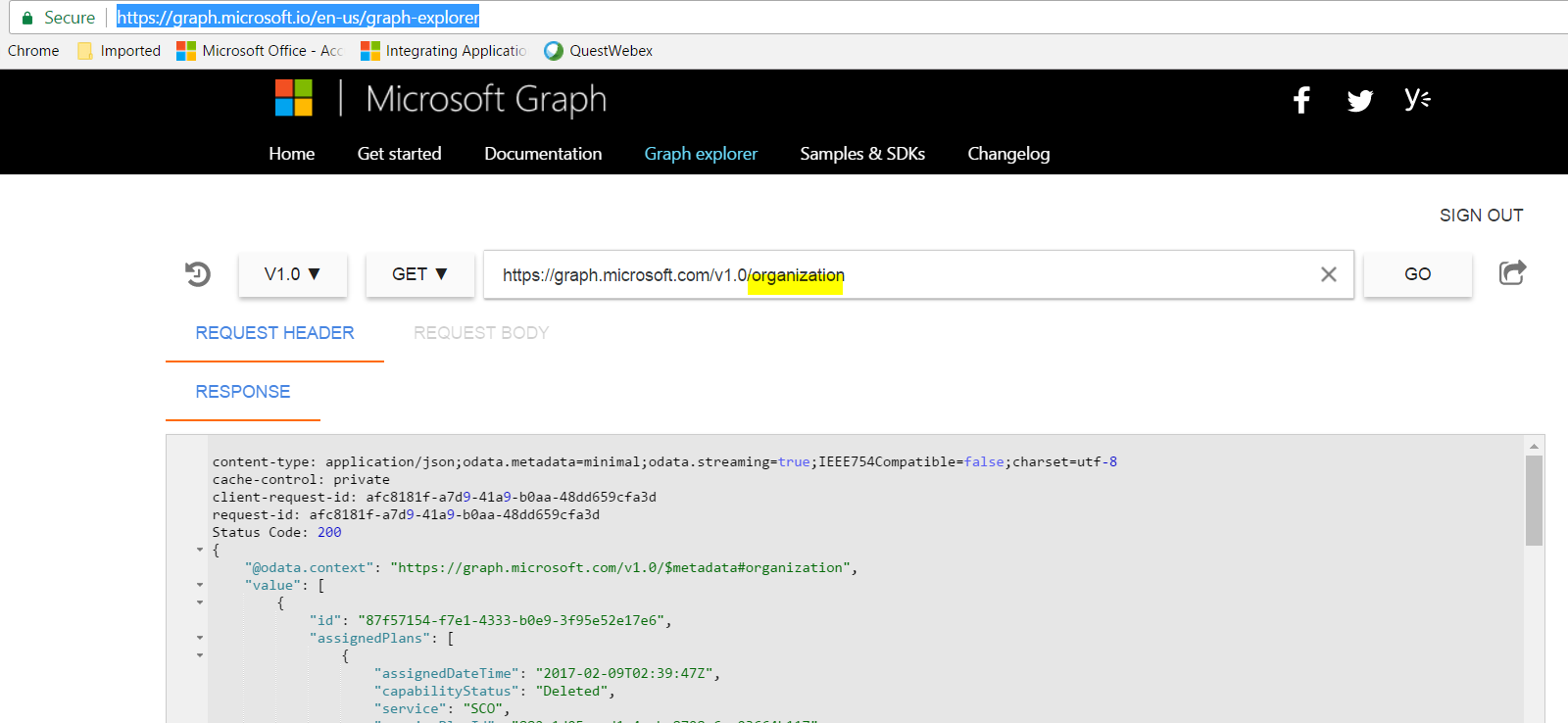Open the QuestWebex bookmark

[598, 51]
